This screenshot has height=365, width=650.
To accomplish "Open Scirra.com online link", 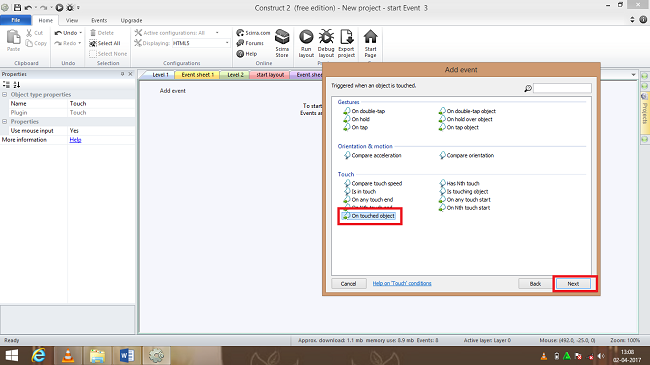I will point(253,33).
